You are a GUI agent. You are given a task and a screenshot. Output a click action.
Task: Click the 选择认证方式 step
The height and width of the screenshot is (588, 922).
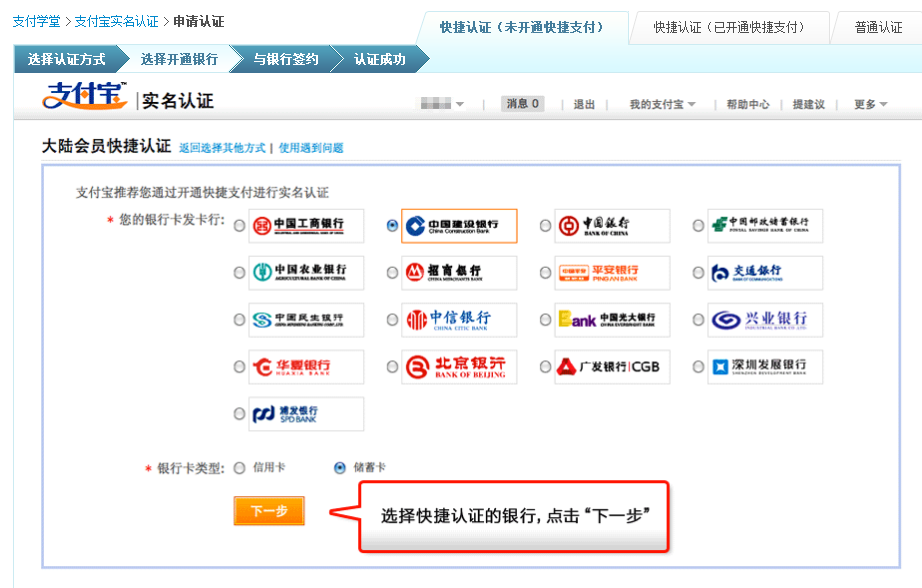[x=66, y=59]
